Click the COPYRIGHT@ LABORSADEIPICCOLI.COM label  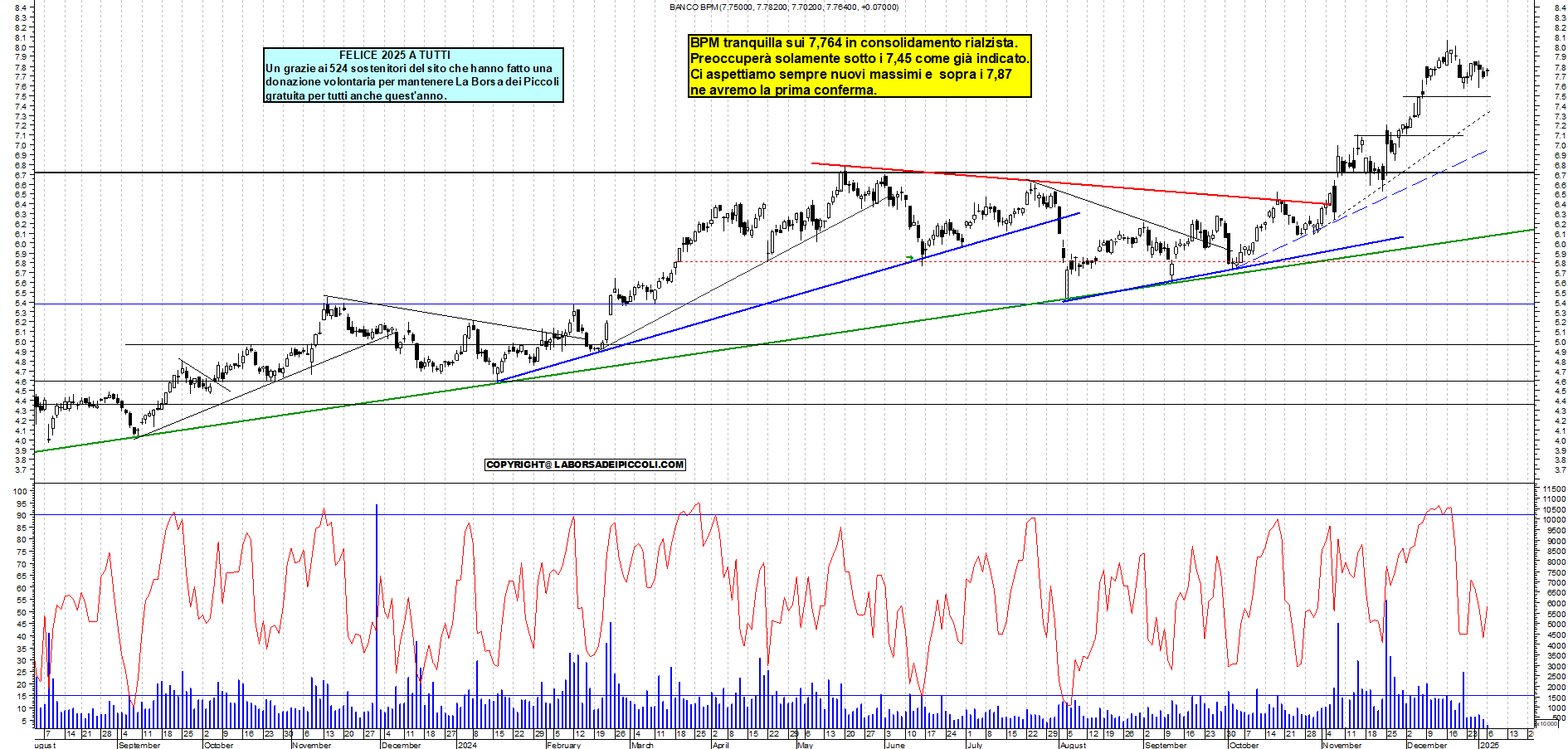coord(585,464)
